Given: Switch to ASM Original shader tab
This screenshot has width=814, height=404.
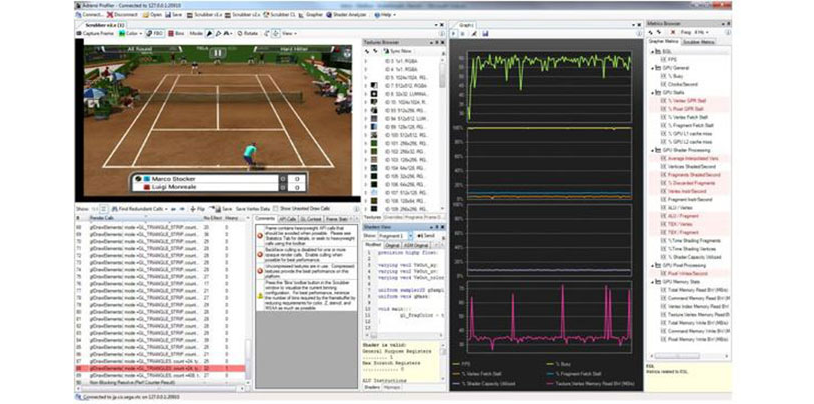Looking at the screenshot, I should click(417, 245).
